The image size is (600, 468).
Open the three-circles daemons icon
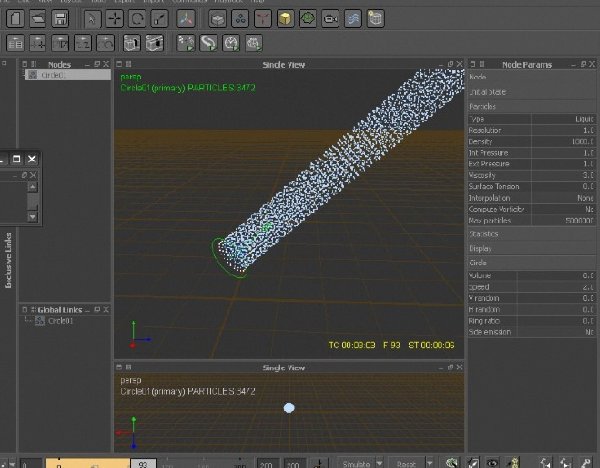click(x=240, y=18)
